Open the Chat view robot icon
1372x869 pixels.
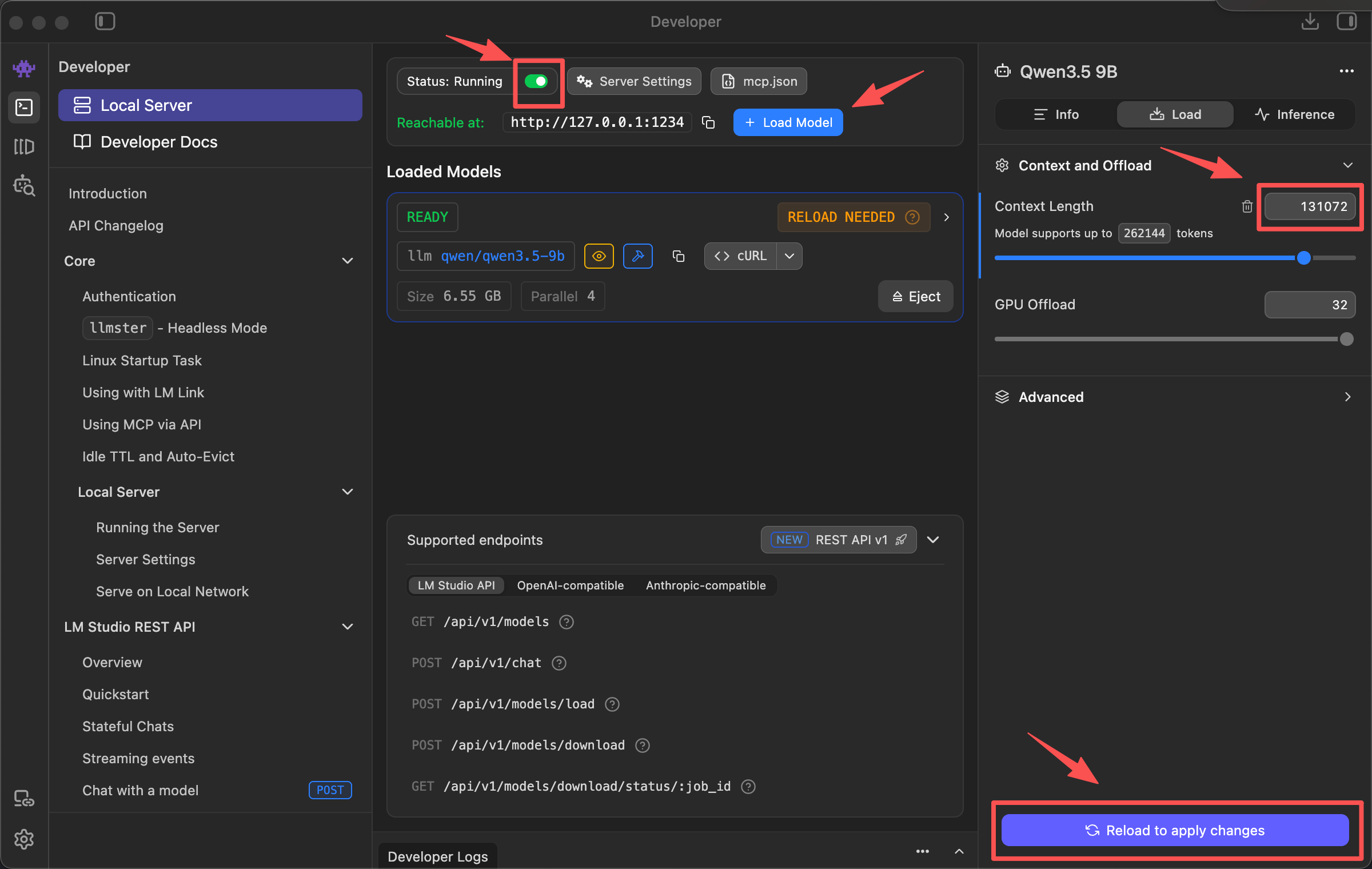[24, 69]
